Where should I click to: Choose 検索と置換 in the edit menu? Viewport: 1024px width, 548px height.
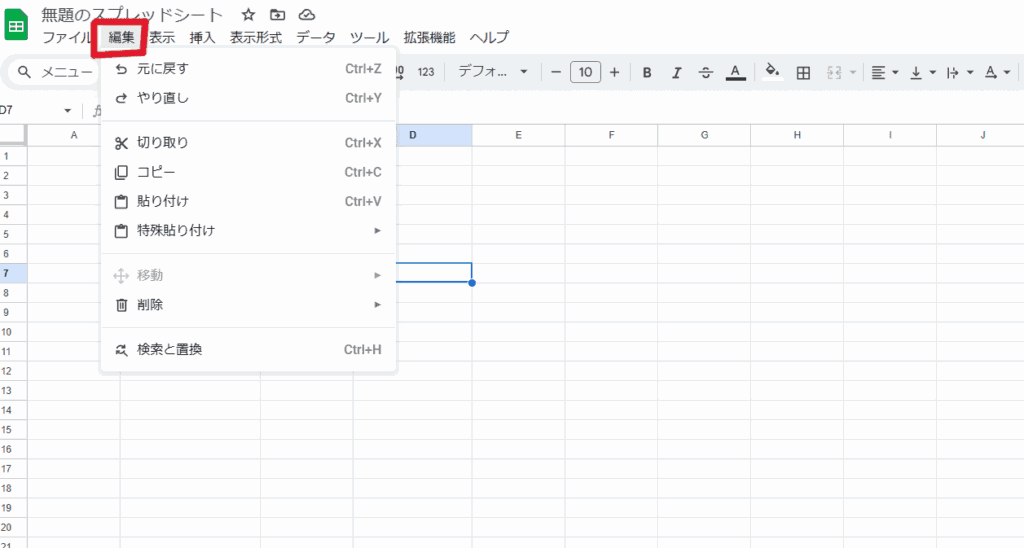click(x=249, y=349)
